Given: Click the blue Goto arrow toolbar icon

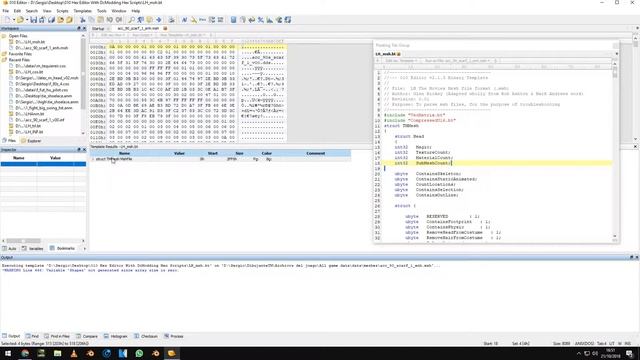Looking at the screenshot, I should [x=158, y=20].
